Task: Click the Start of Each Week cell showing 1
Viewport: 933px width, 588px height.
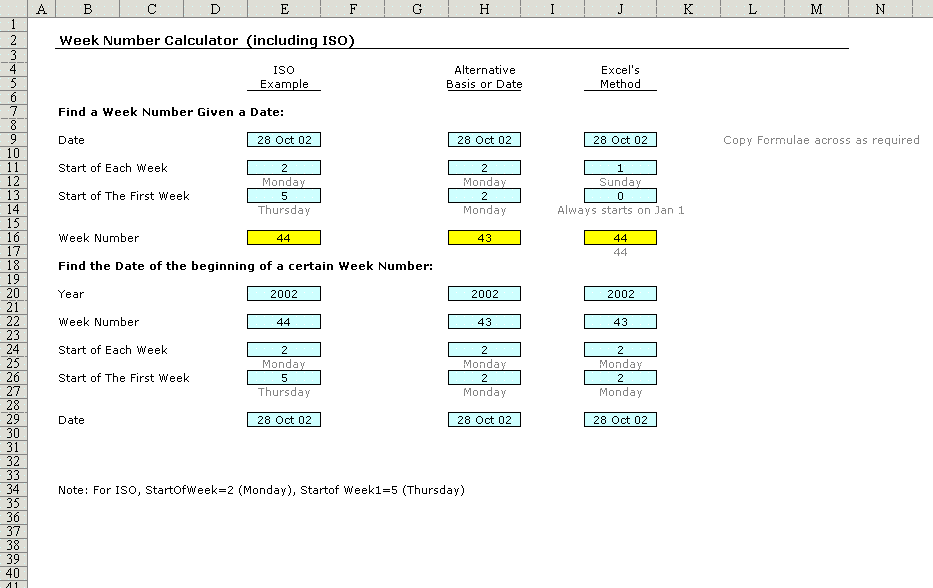Action: pos(620,168)
